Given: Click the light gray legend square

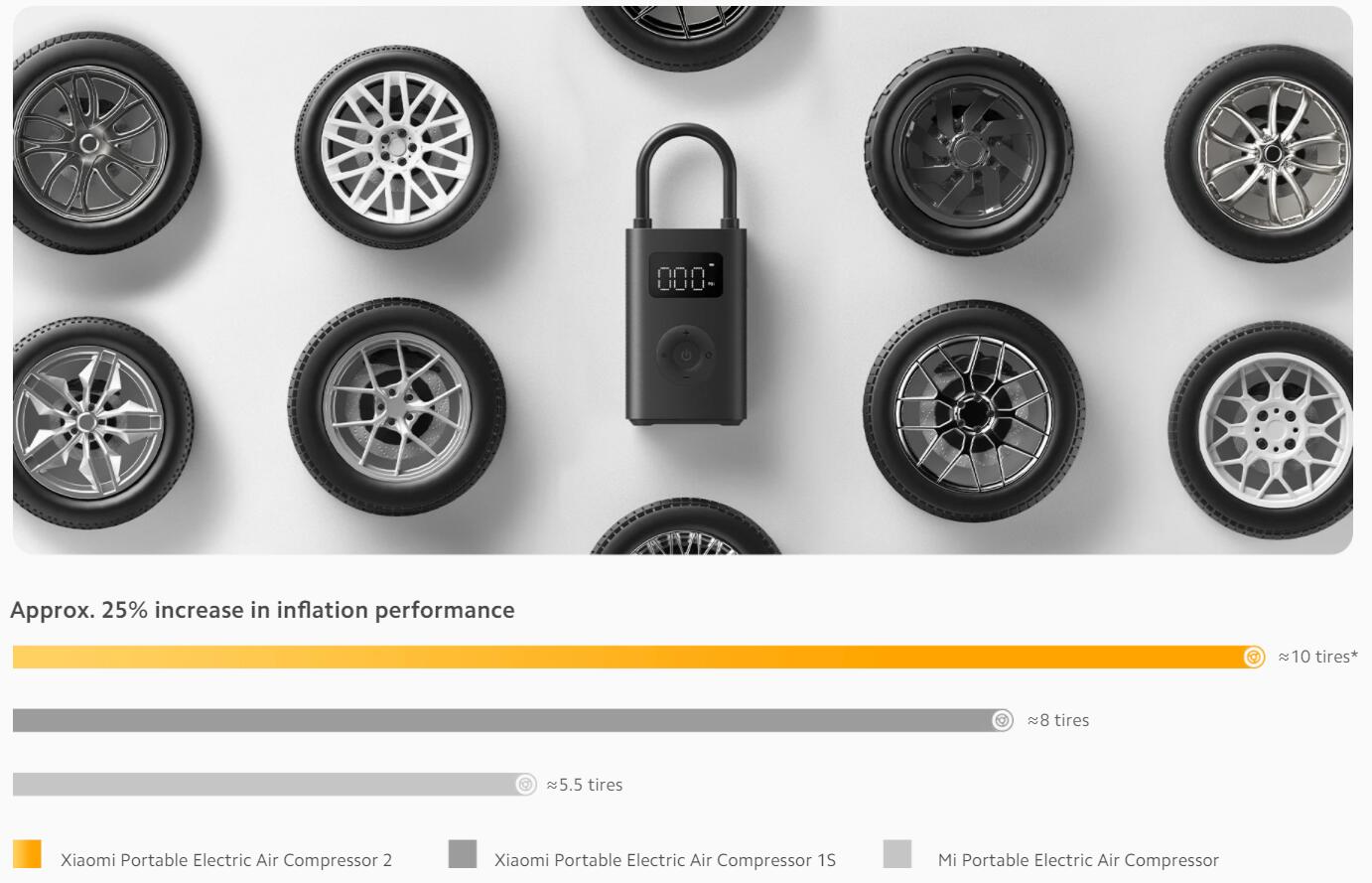Looking at the screenshot, I should 897,854.
